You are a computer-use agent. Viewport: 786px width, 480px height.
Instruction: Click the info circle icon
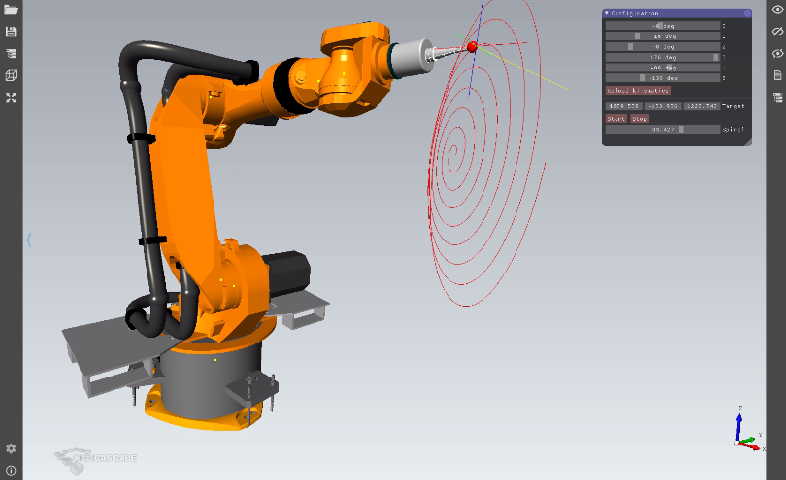pos(11,470)
